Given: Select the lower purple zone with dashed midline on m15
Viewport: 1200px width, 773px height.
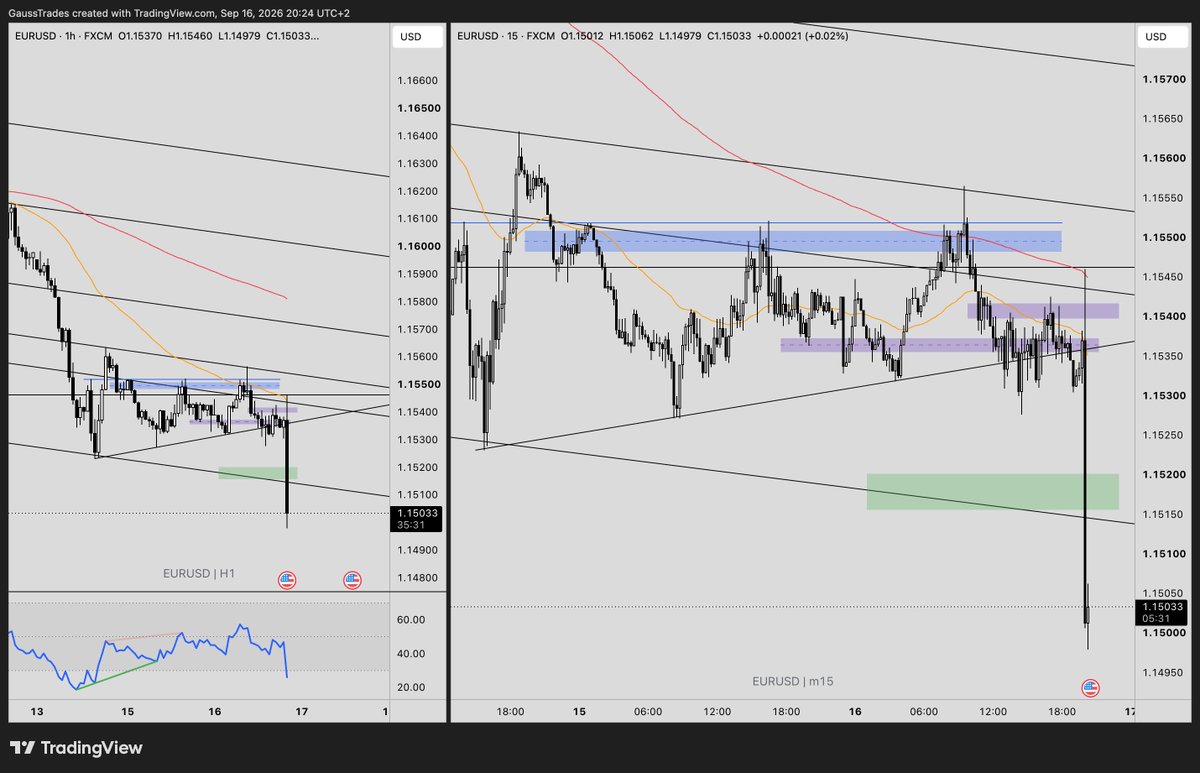Looking at the screenshot, I should (x=939, y=345).
